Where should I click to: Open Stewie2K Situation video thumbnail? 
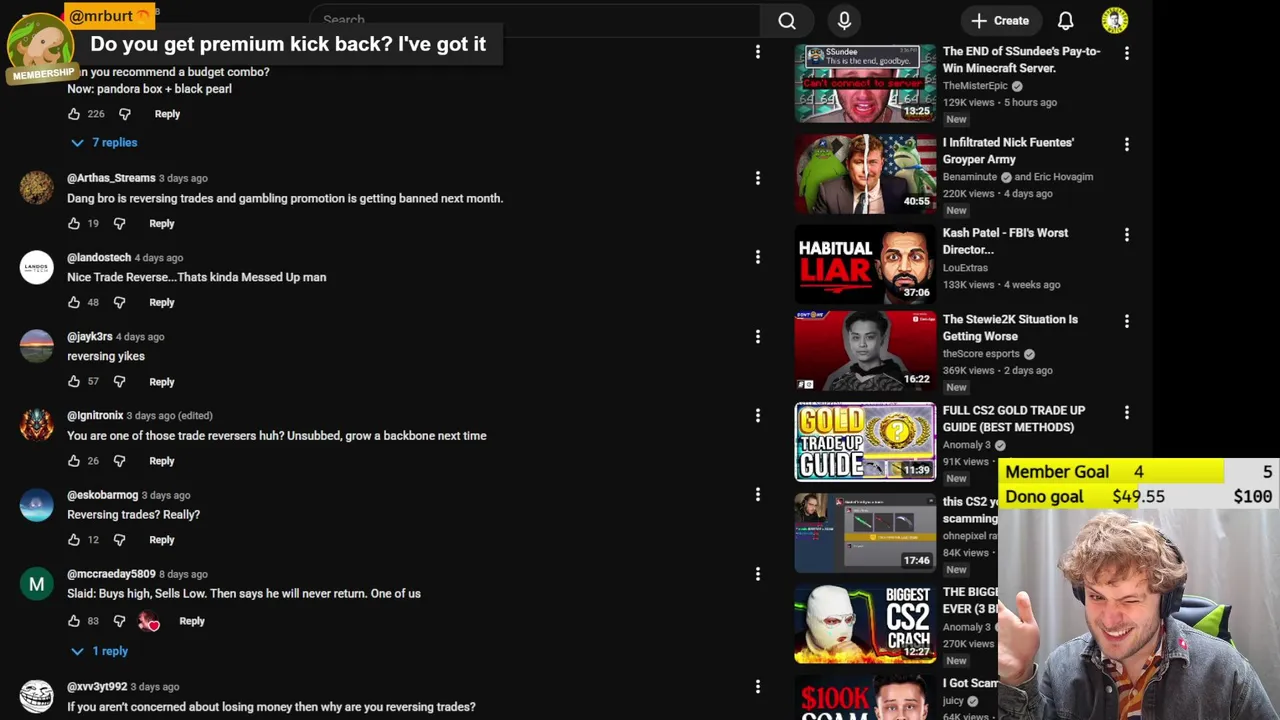point(865,351)
